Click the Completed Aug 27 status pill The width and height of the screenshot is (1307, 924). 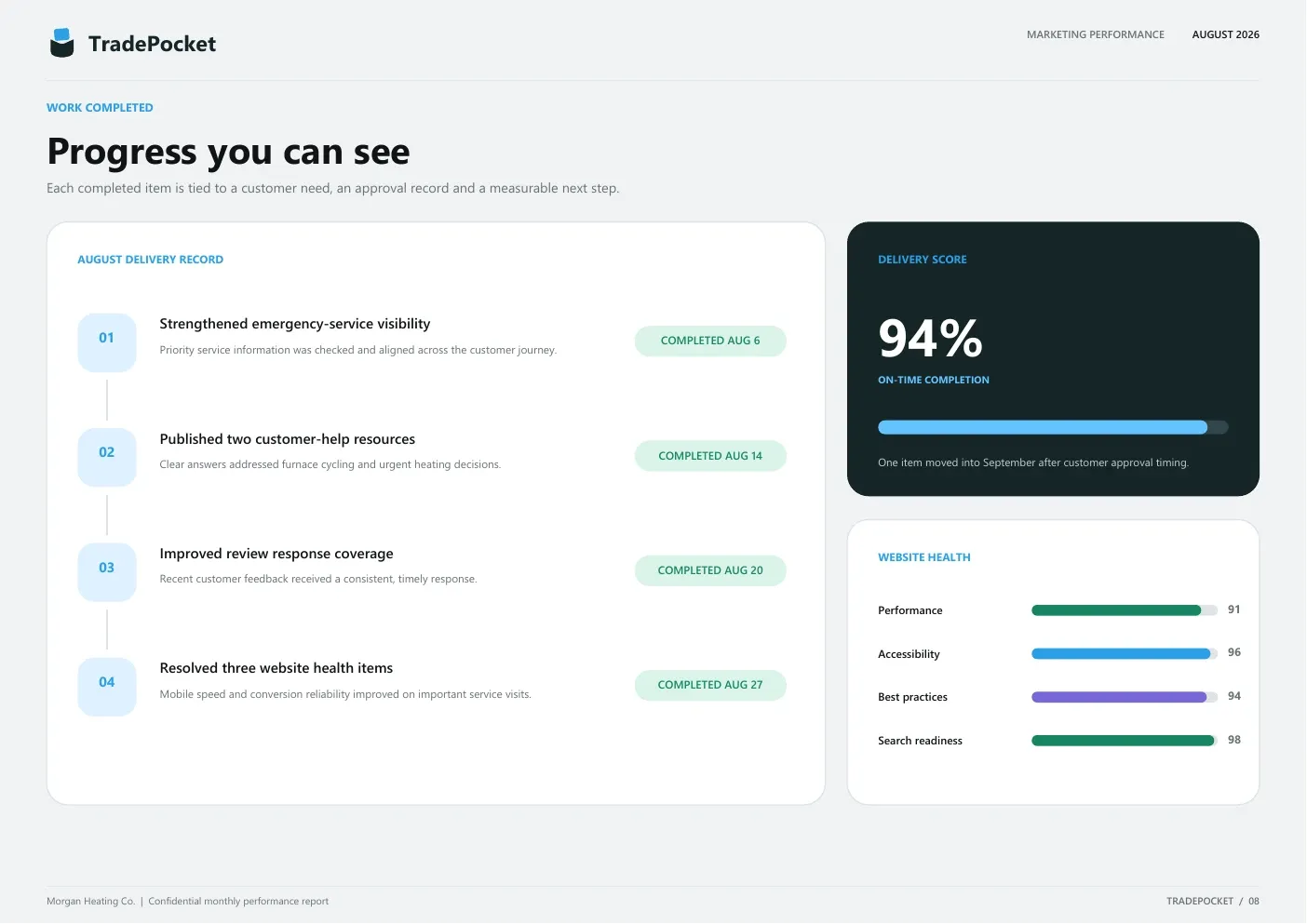[710, 685]
